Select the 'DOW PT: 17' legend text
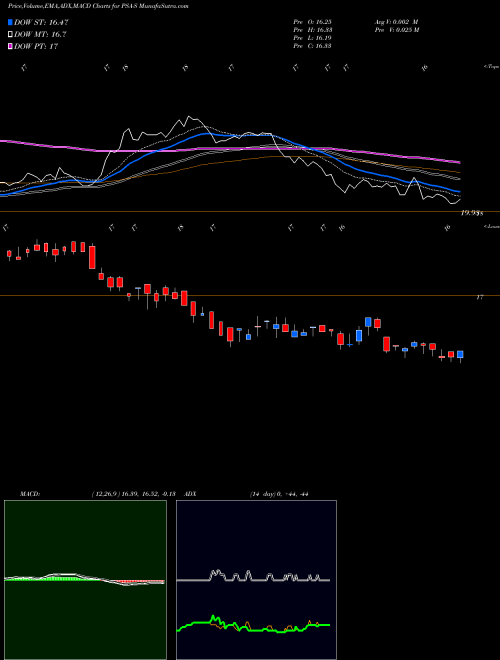The width and height of the screenshot is (500, 660). [x=36, y=47]
